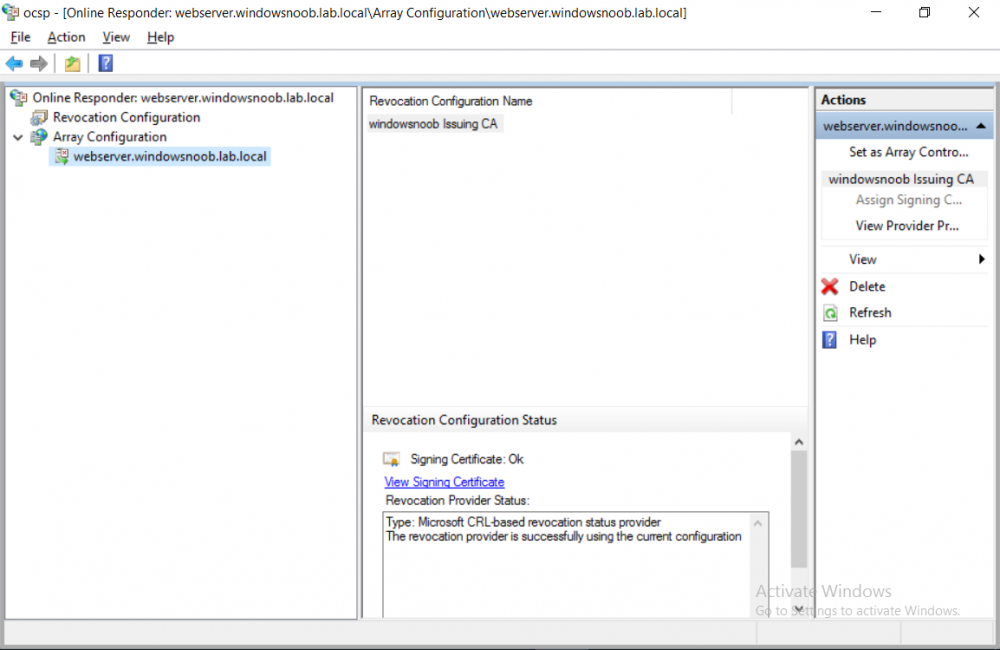The height and width of the screenshot is (650, 1000).
Task: Click the red Delete X icon
Action: pos(830,286)
